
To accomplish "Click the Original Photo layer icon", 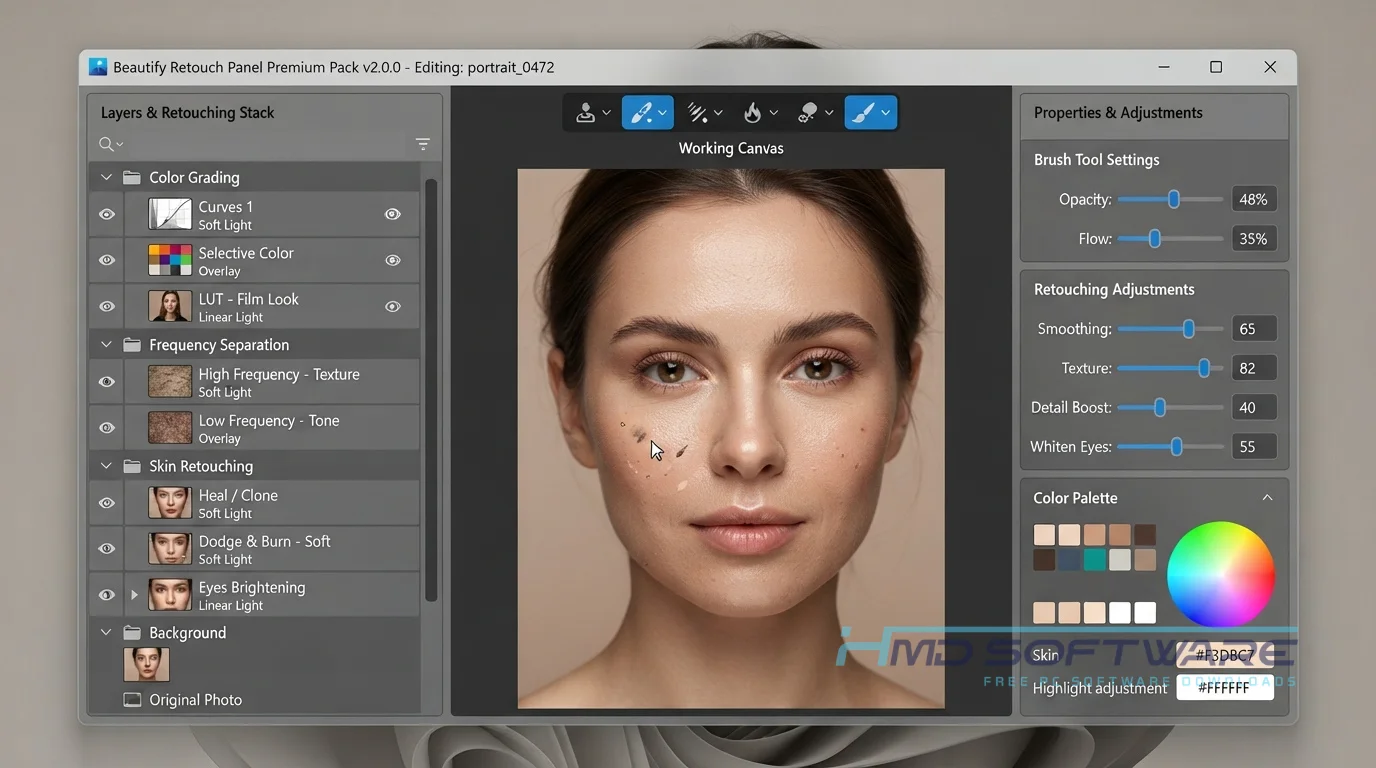I will pos(132,700).
